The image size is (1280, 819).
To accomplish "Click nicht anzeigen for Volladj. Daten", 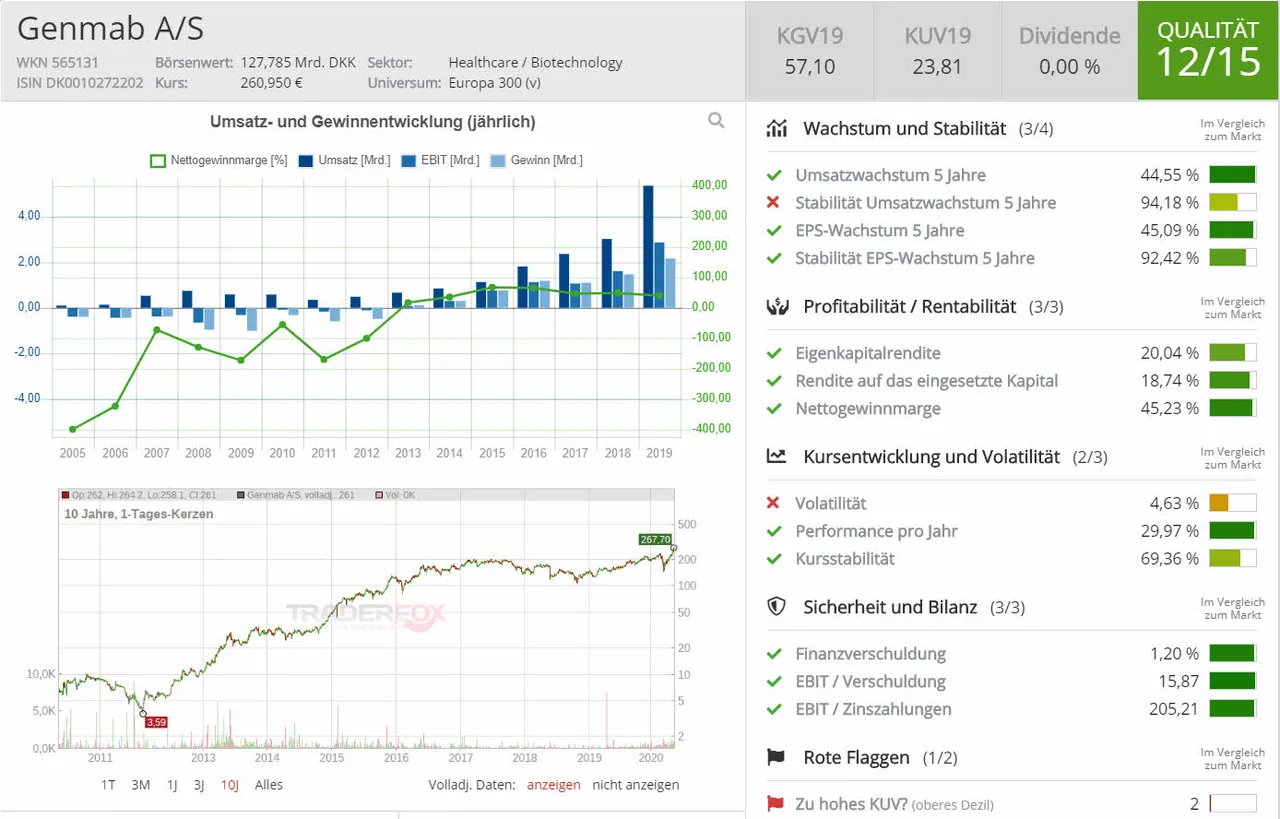I will 635,785.
